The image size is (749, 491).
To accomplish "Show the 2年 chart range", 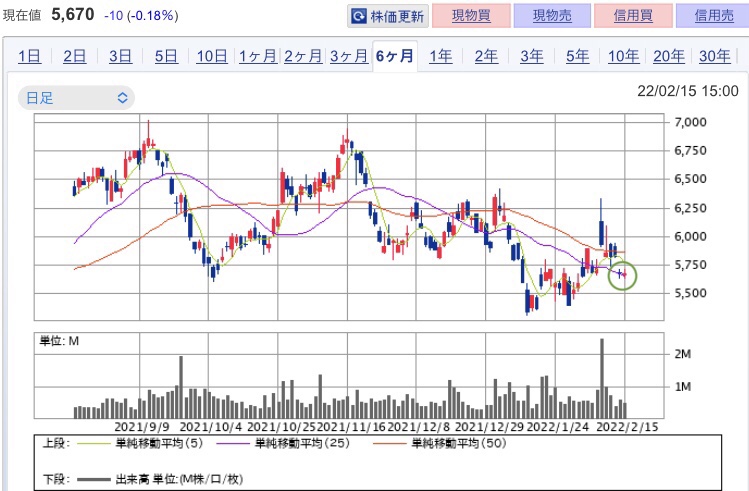I will coord(486,56).
